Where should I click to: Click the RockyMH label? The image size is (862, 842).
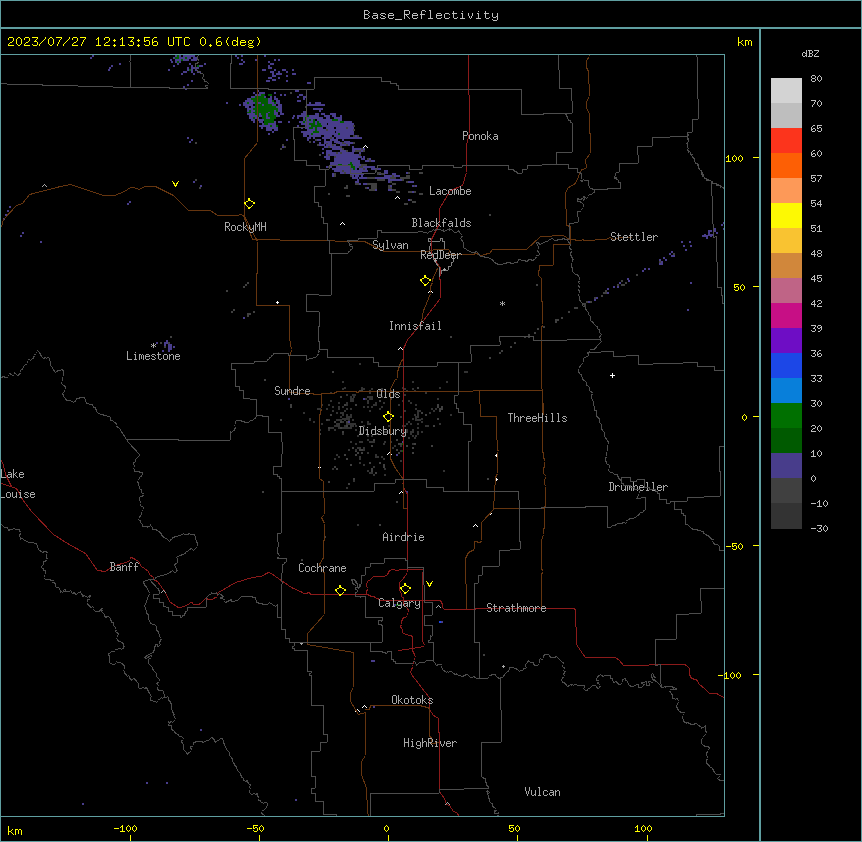tap(245, 227)
